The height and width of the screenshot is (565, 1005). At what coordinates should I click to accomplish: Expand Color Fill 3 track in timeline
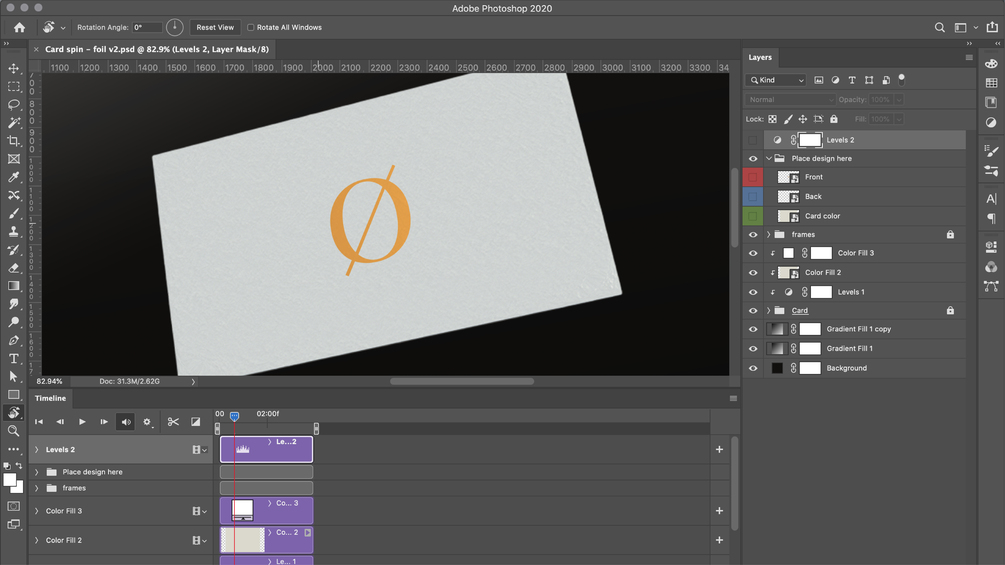coord(37,511)
